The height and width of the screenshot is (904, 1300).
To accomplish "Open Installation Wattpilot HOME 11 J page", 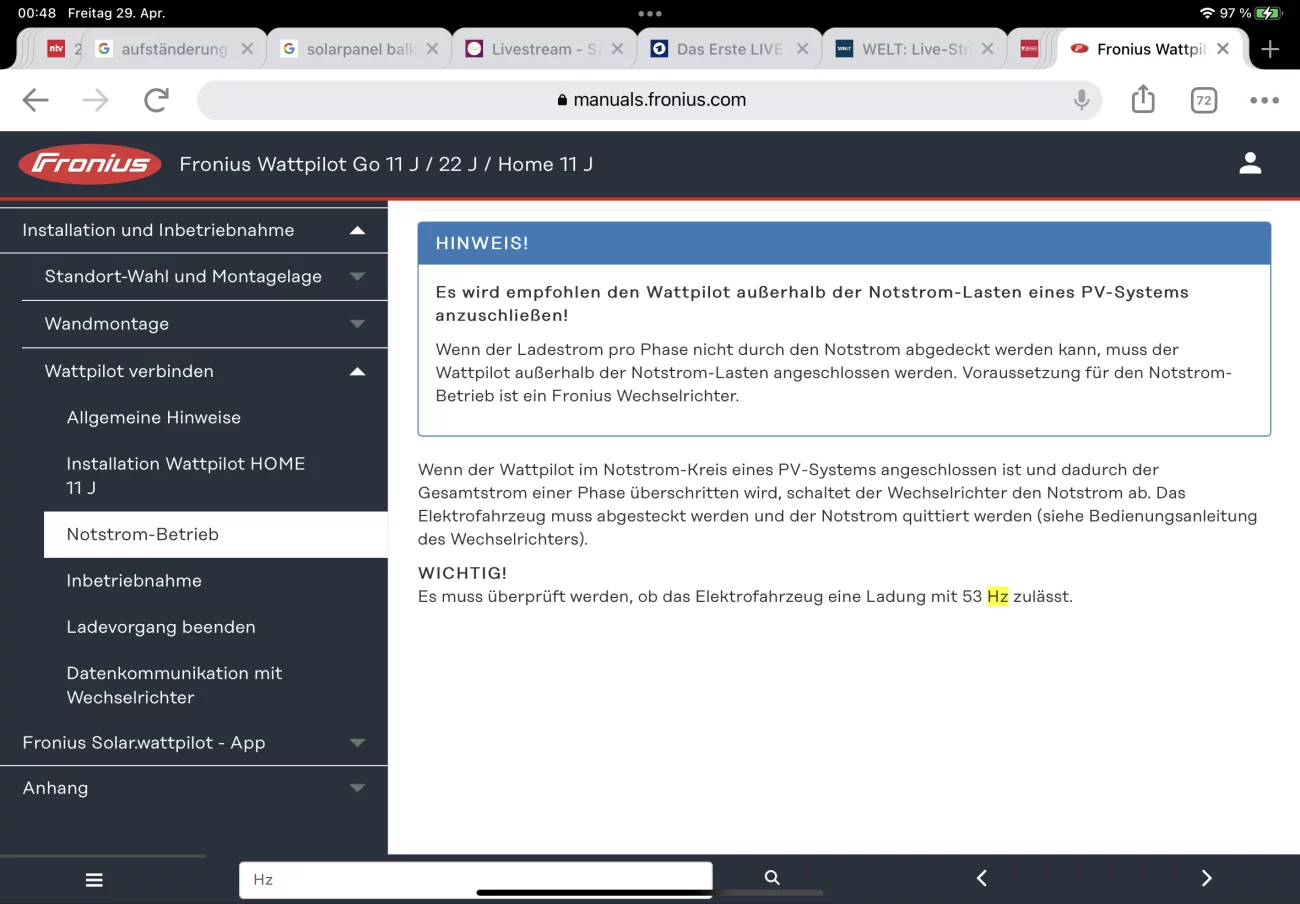I will (x=185, y=476).
